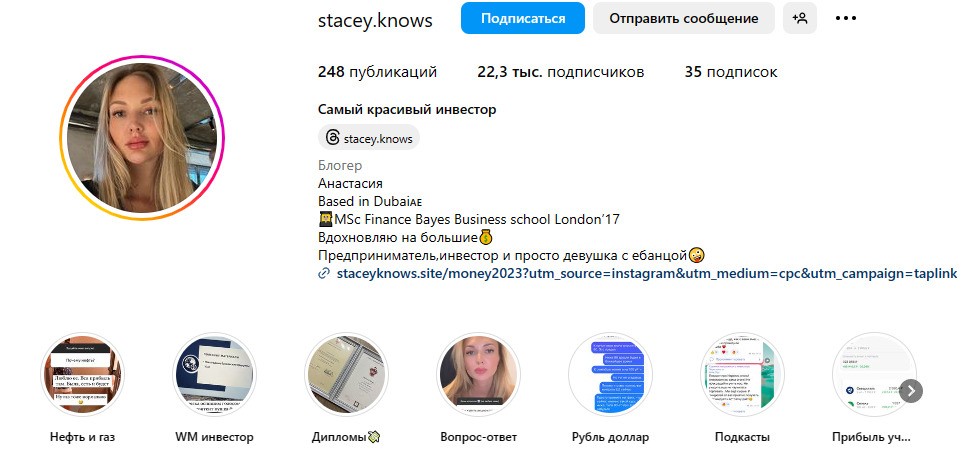The height and width of the screenshot is (453, 977).
Task: Open the Дипломы highlight
Action: click(x=346, y=374)
